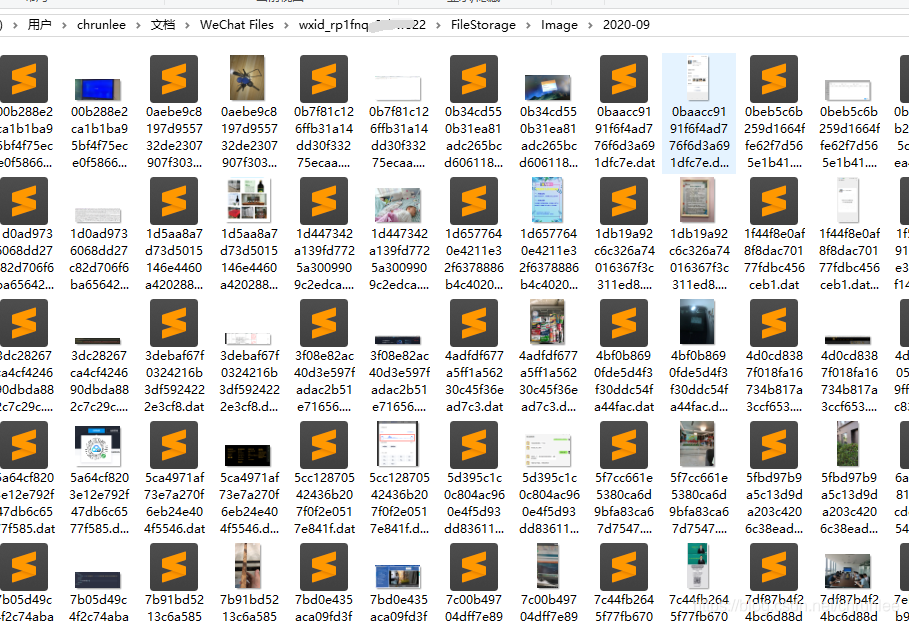Go to 用户 folder in address bar
The image size is (909, 624).
tap(39, 25)
